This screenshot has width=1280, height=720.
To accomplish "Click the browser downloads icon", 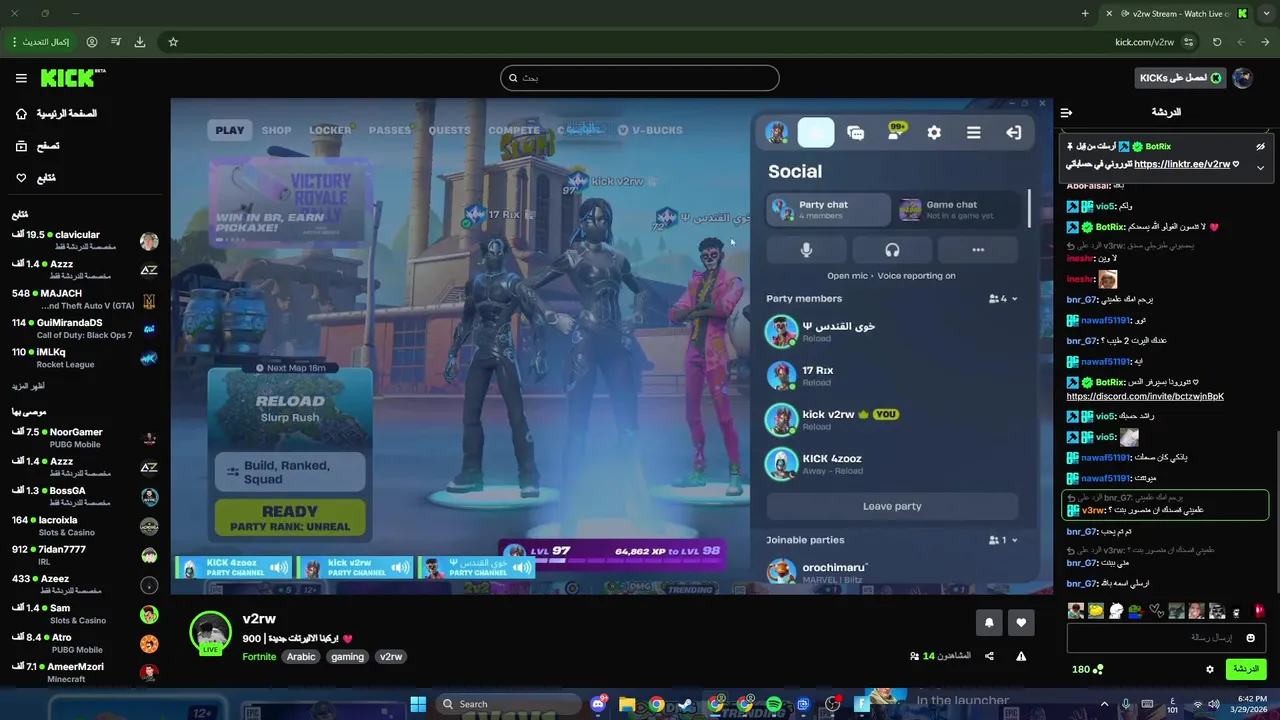I will (140, 42).
